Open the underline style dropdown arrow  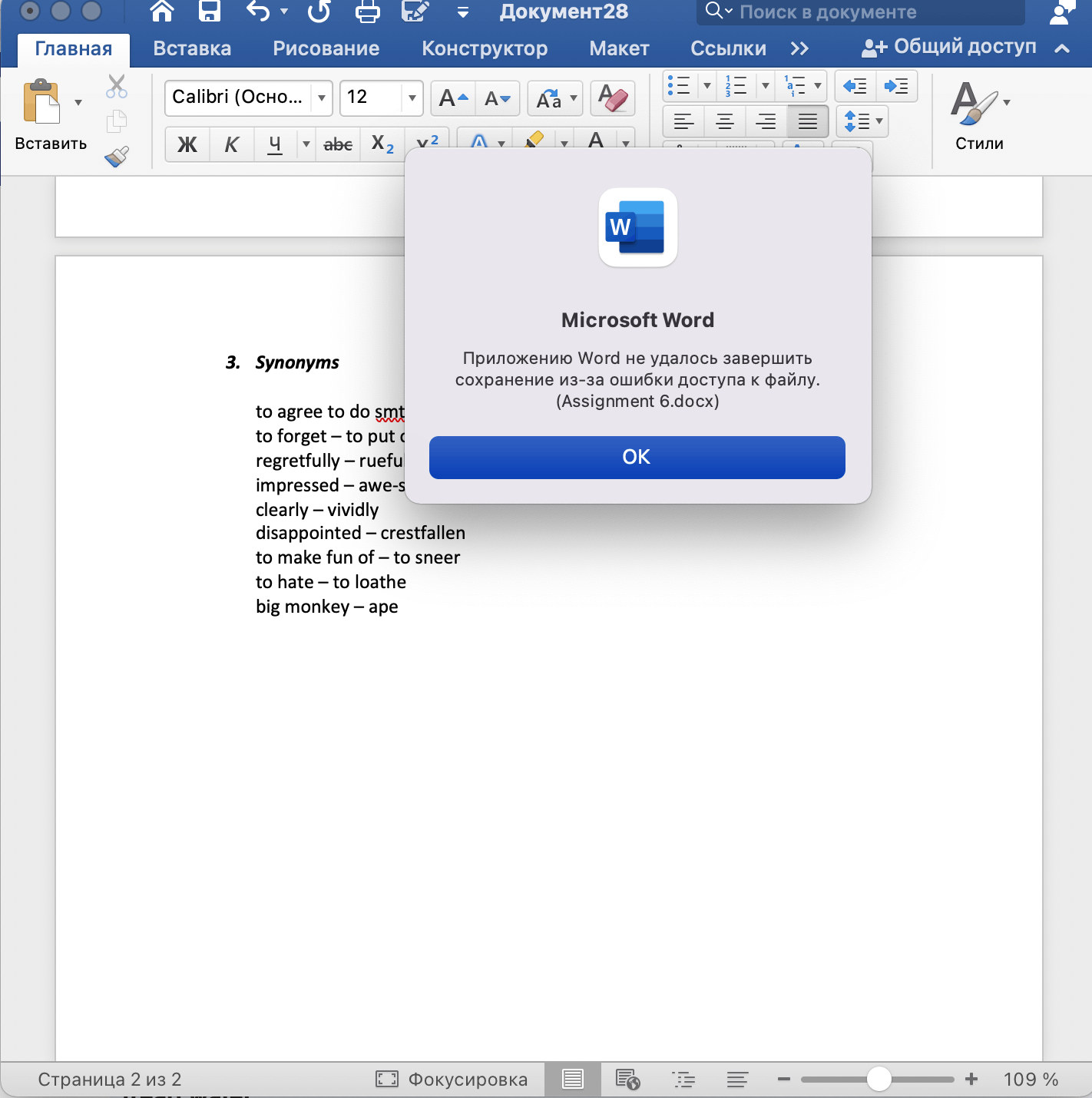[x=306, y=144]
